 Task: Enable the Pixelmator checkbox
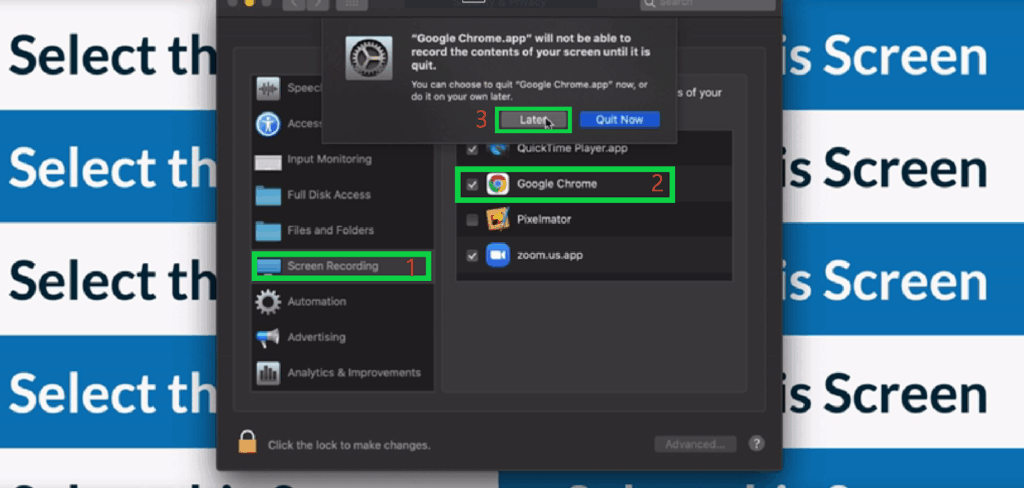[472, 219]
